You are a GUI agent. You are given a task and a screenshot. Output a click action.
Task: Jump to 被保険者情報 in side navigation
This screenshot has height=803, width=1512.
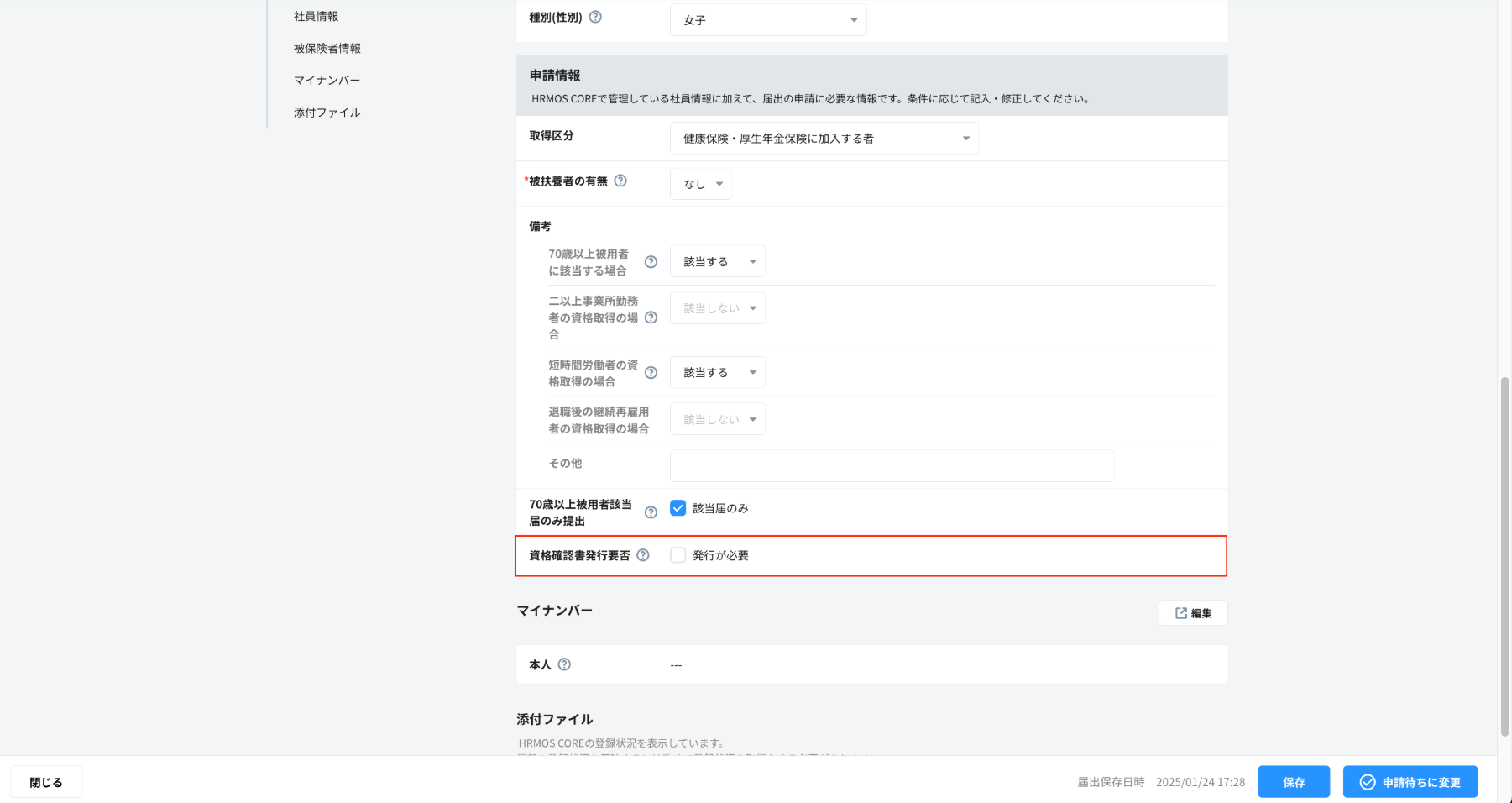[x=327, y=49]
